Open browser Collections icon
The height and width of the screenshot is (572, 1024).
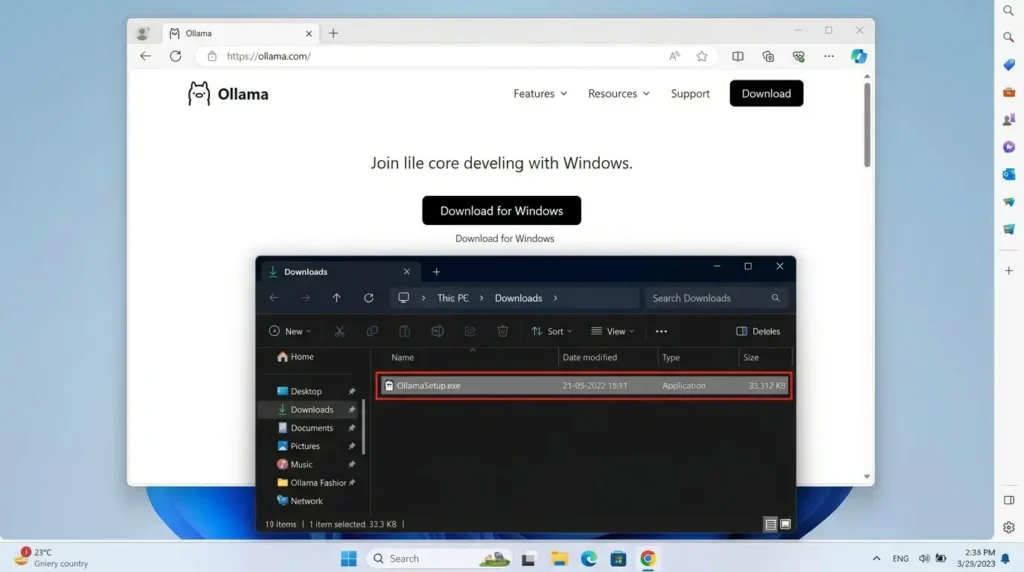click(768, 56)
